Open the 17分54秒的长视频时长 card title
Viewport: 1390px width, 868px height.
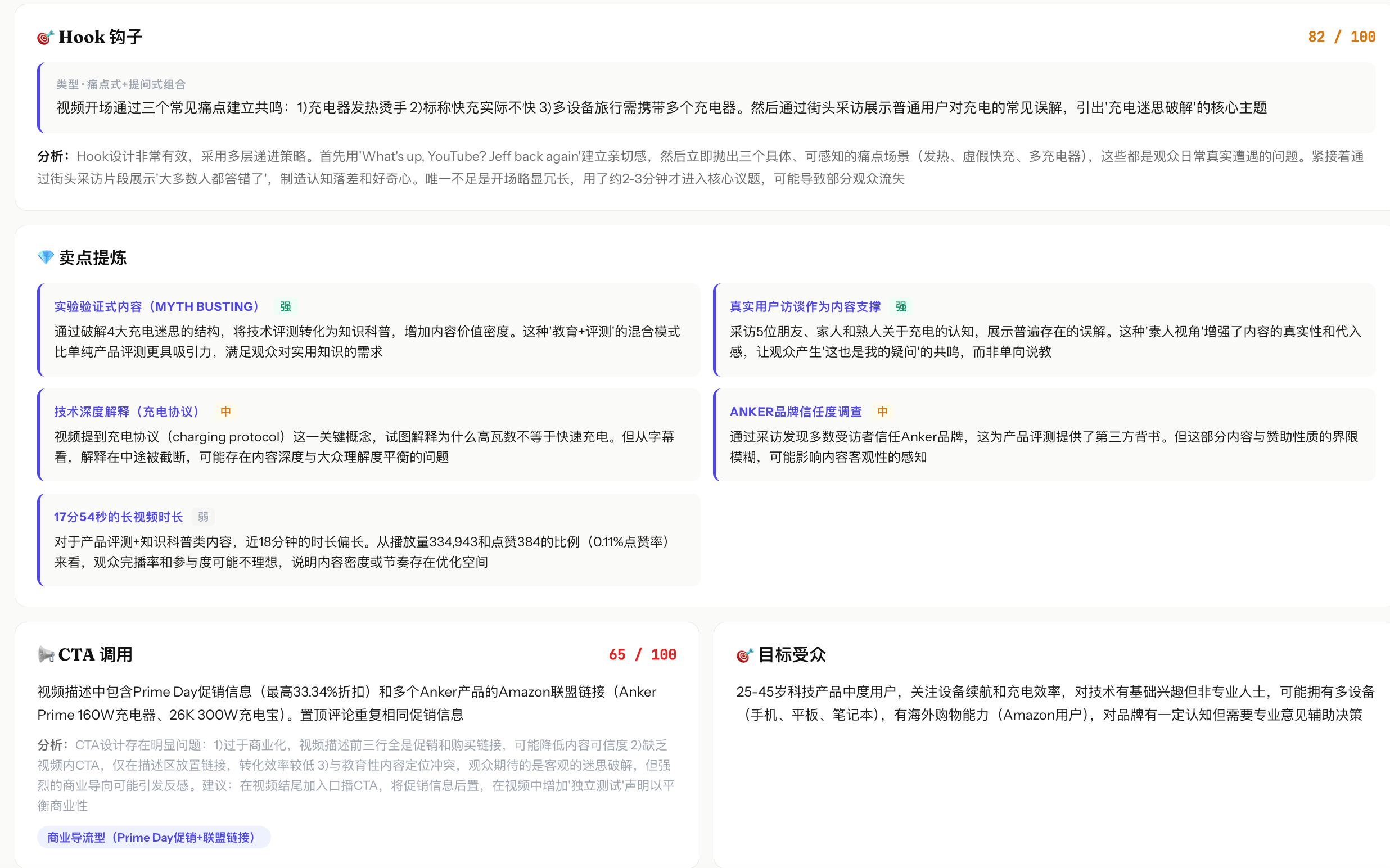pos(118,517)
